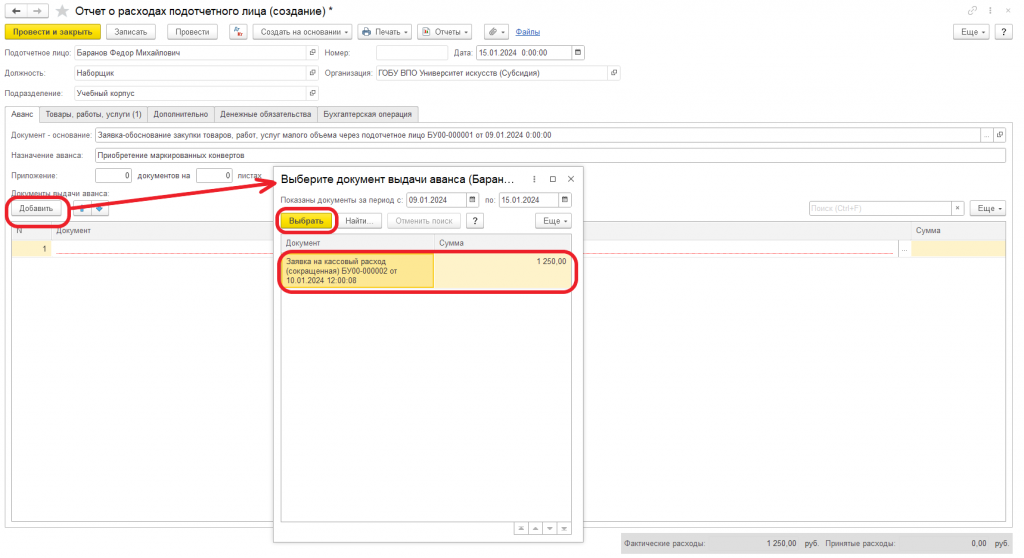Open Еще menu inside dialog
Image resolution: width=1024 pixels, height=558 pixels.
[x=553, y=221]
